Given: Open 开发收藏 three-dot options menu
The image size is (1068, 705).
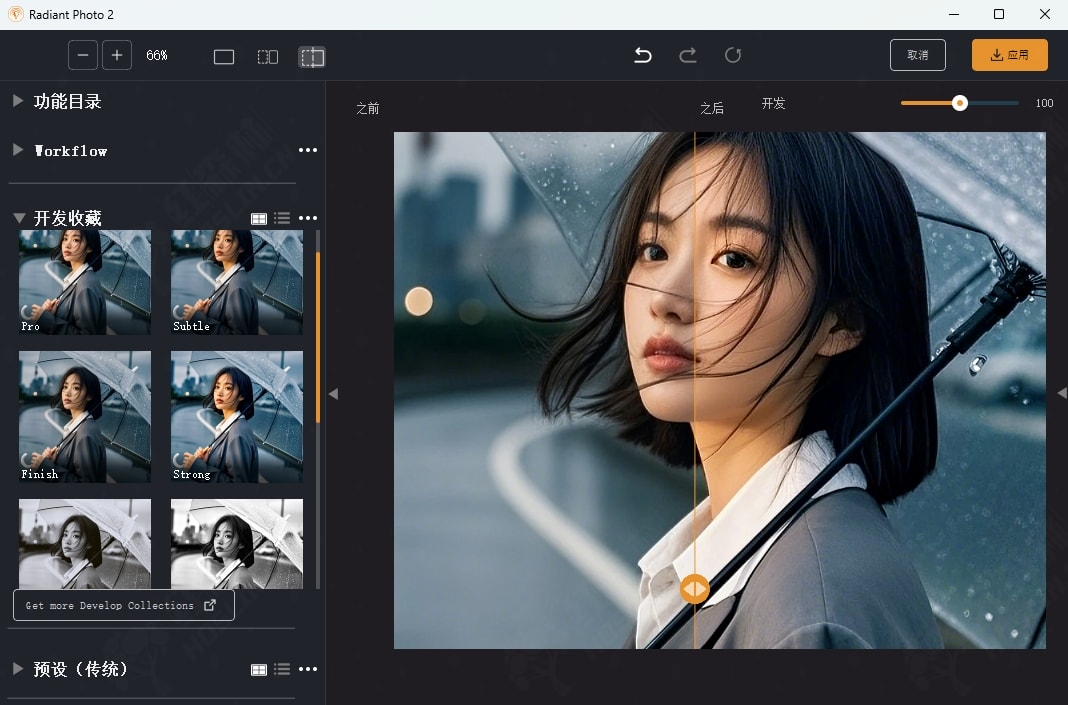Looking at the screenshot, I should click(308, 218).
